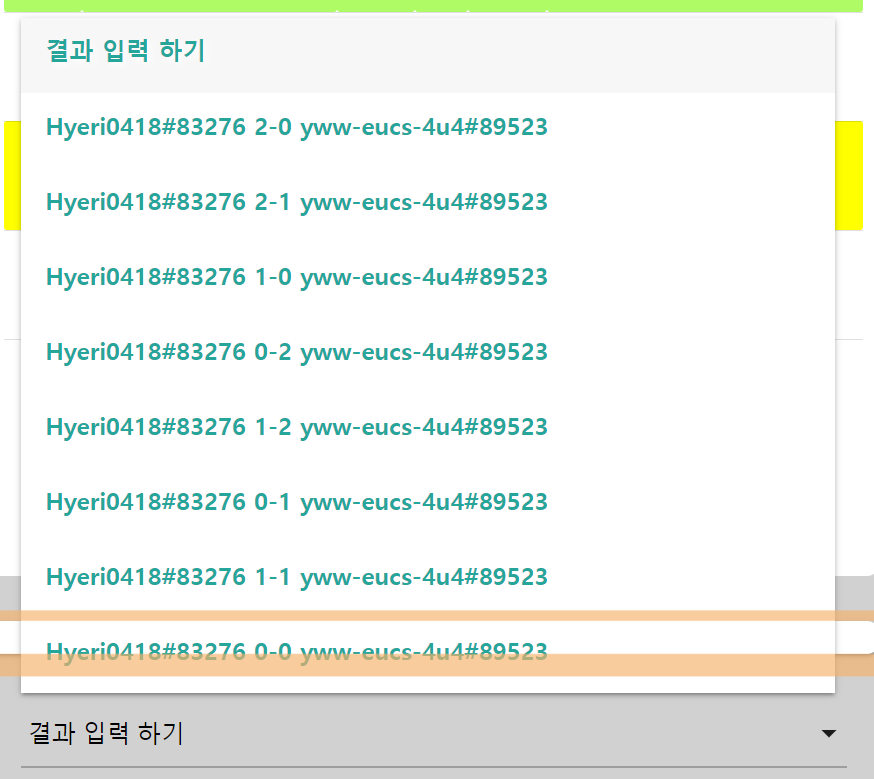Click the green bar at the top
This screenshot has width=874, height=779.
point(433,6)
